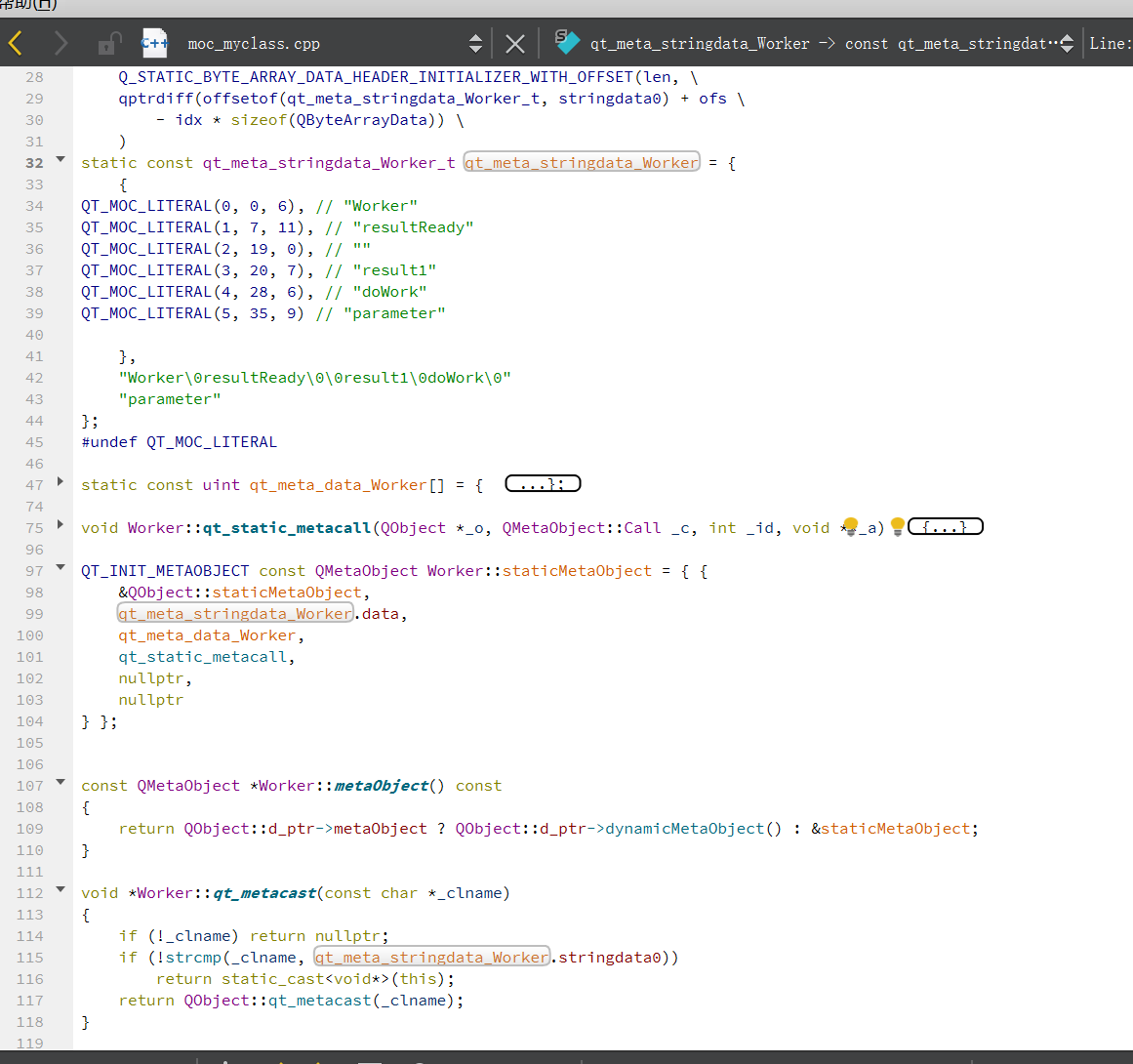Image resolution: width=1133 pixels, height=1064 pixels.
Task: Click the Worker string literal on line 42
Action: [x=315, y=378]
